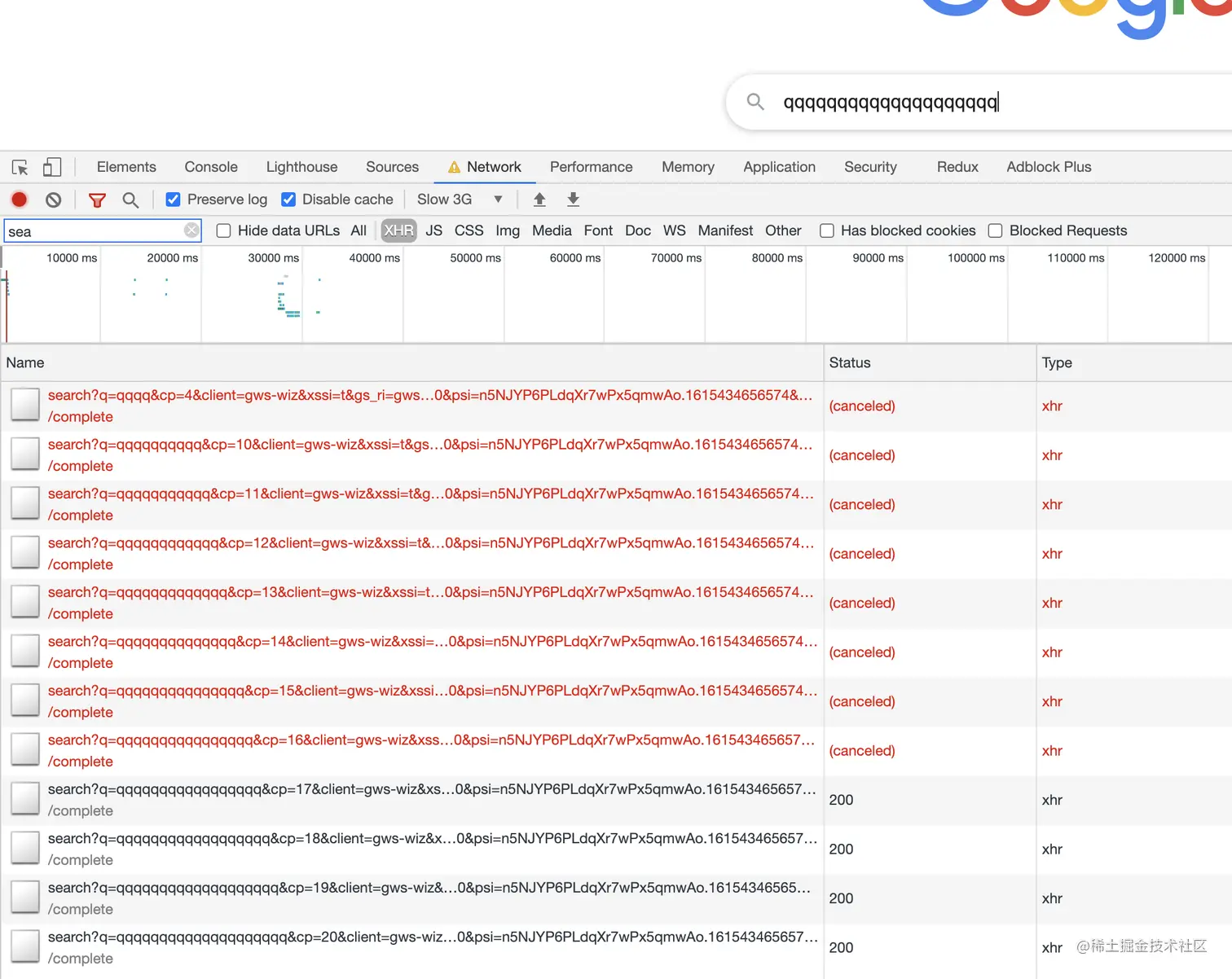Select the Img filter type
1232x979 pixels.
coord(508,230)
